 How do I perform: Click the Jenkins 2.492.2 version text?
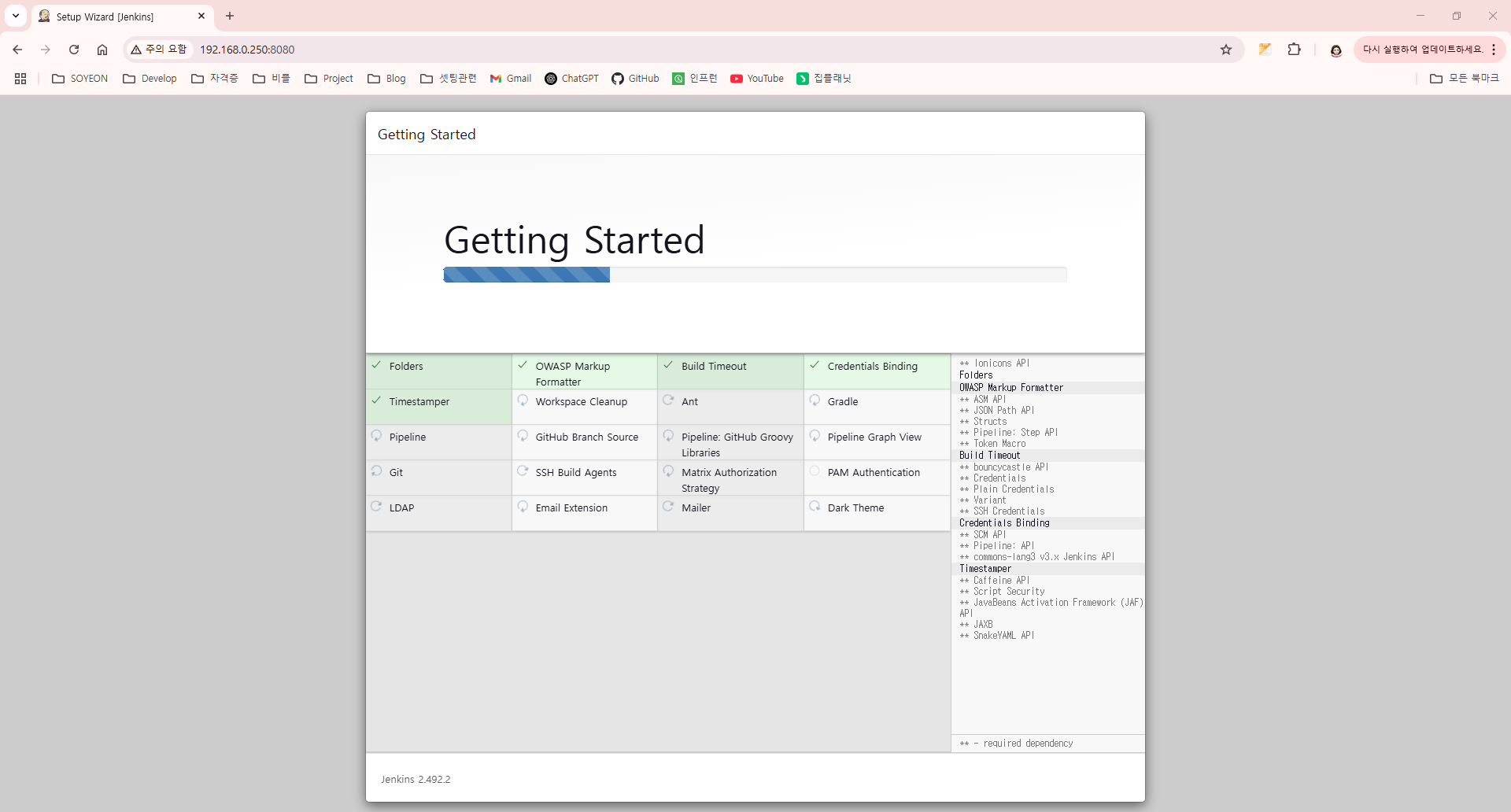[416, 779]
